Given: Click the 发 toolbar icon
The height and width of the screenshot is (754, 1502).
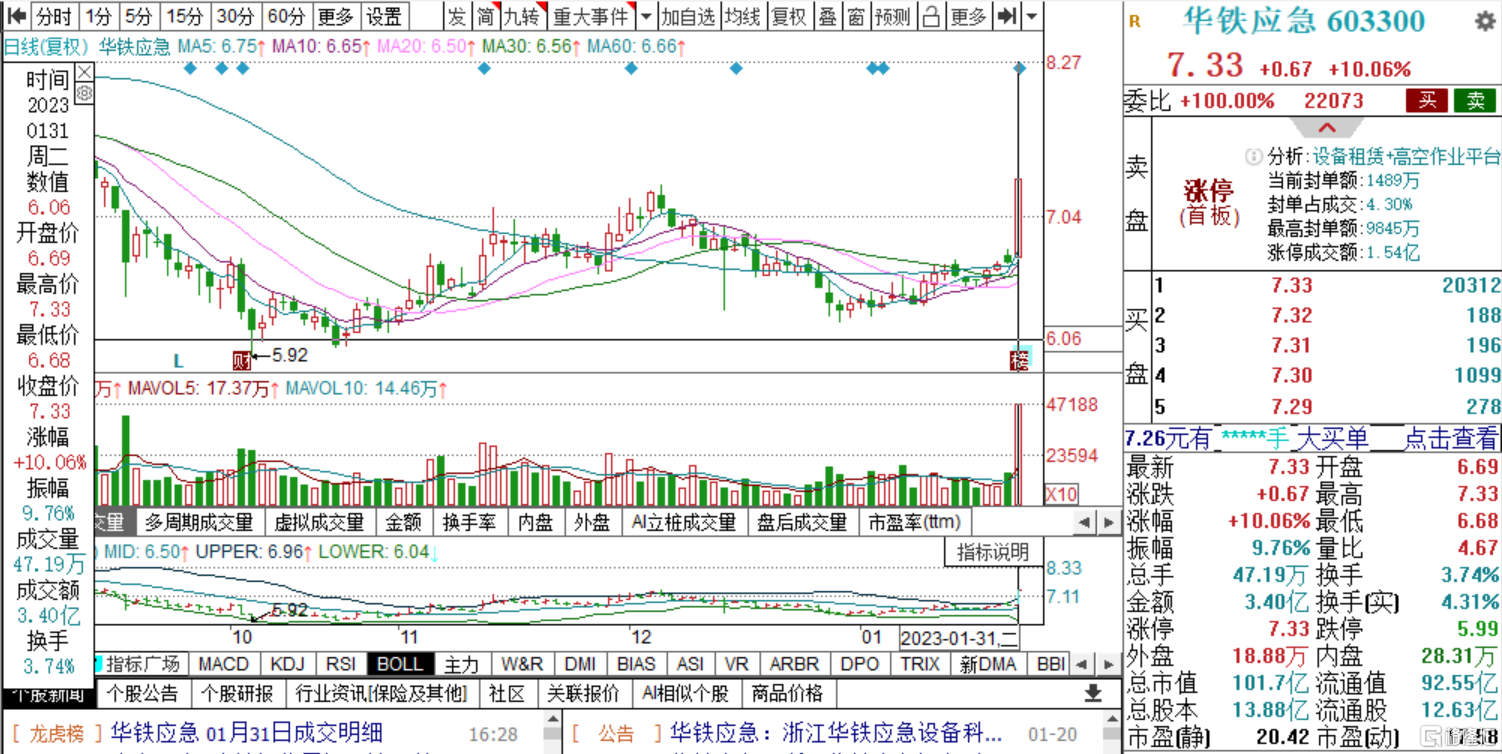Looking at the screenshot, I should coord(456,16).
